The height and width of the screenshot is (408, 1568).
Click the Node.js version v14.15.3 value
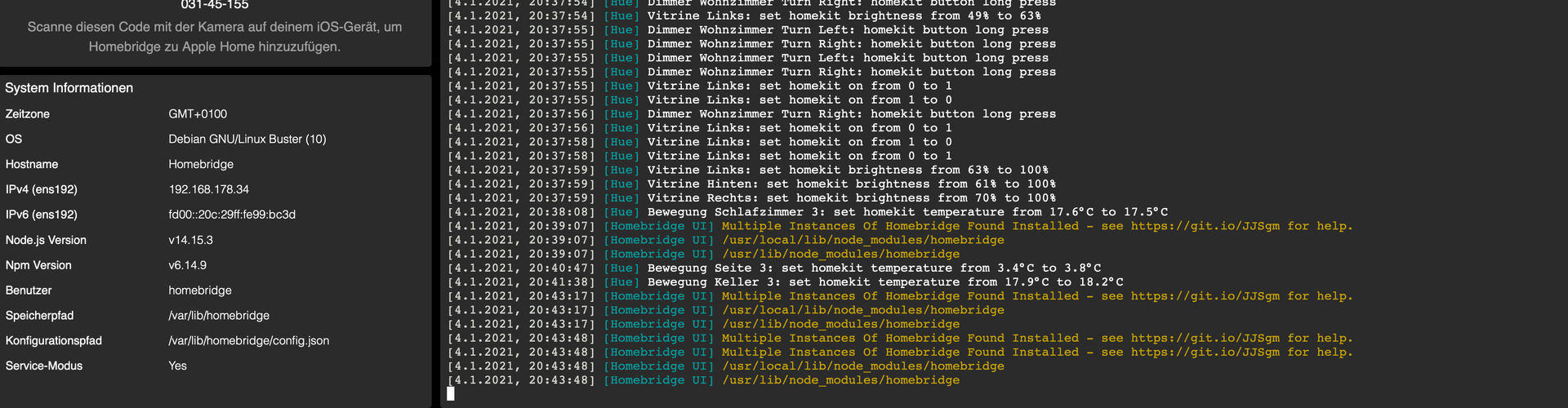[191, 240]
